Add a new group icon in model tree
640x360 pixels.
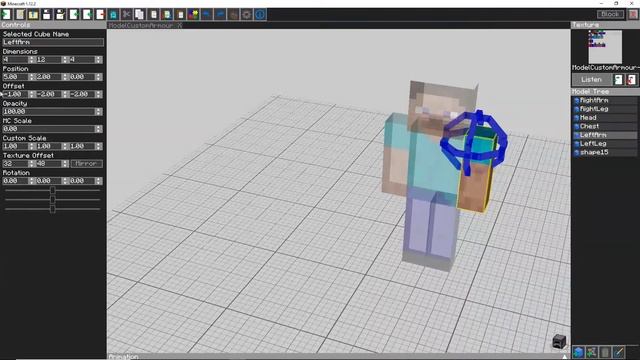pyautogui.click(x=591, y=352)
